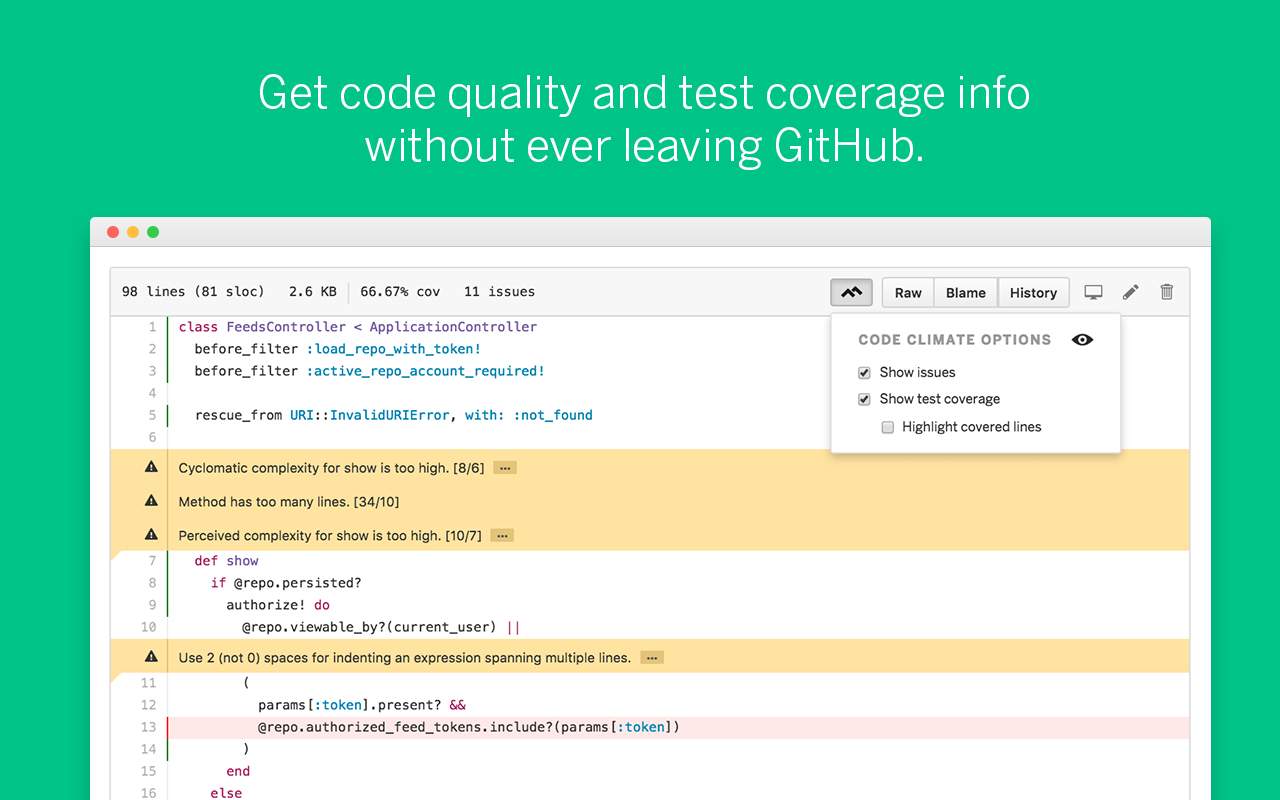Screen dimensions: 1280x800
Task: Open the History view
Action: 1033,292
